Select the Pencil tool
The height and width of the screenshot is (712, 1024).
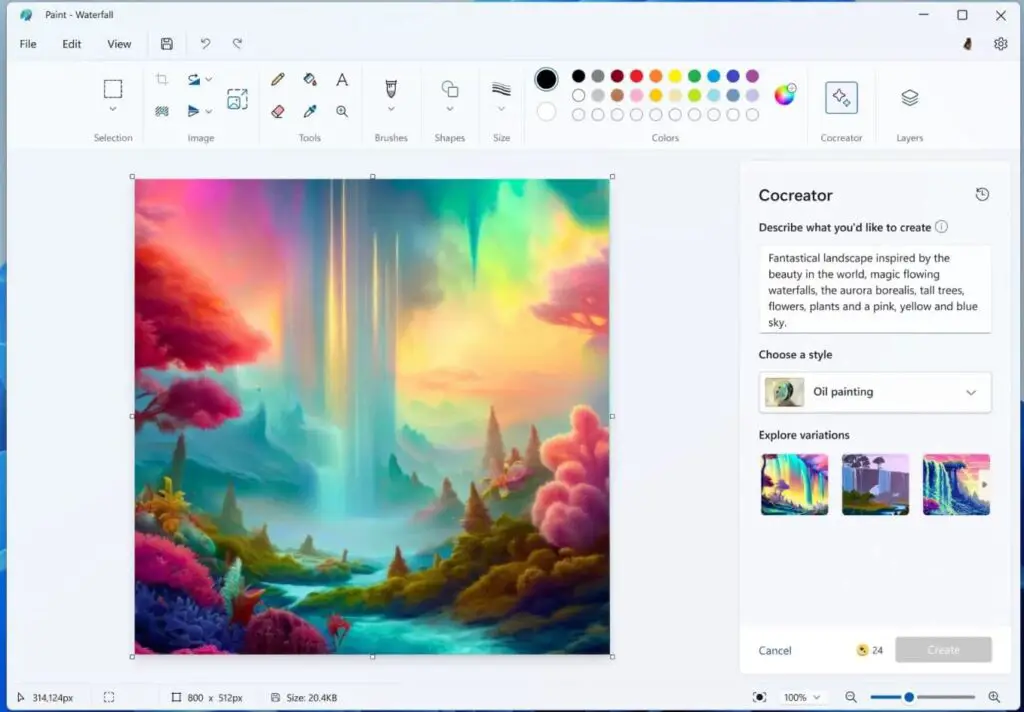(278, 79)
